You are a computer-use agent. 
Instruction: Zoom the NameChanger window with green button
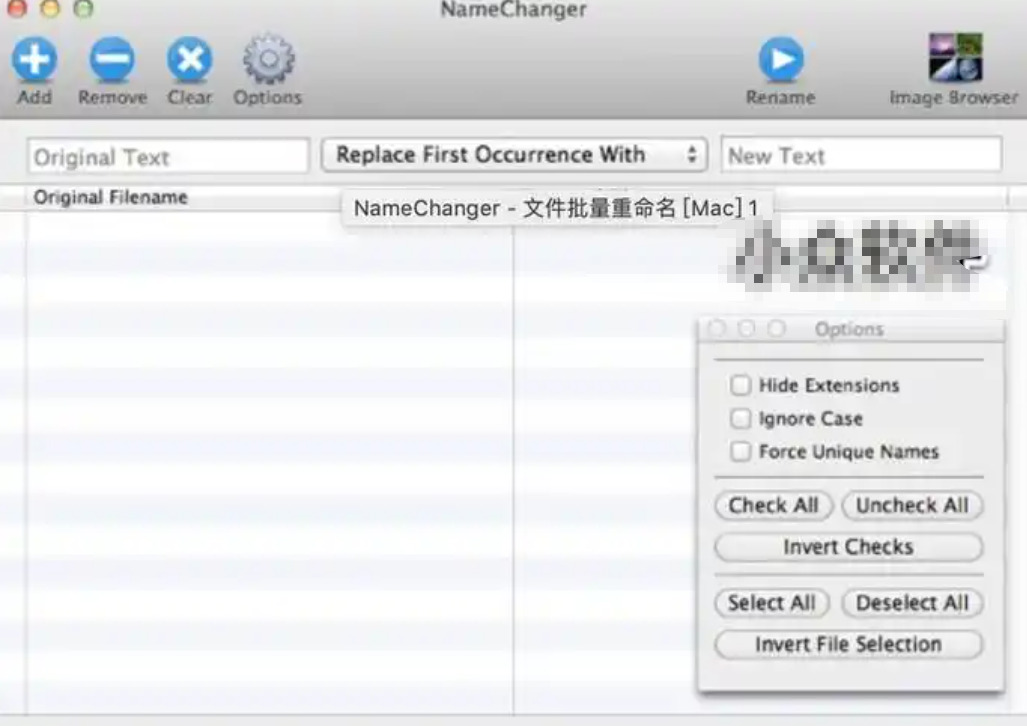tap(83, 7)
